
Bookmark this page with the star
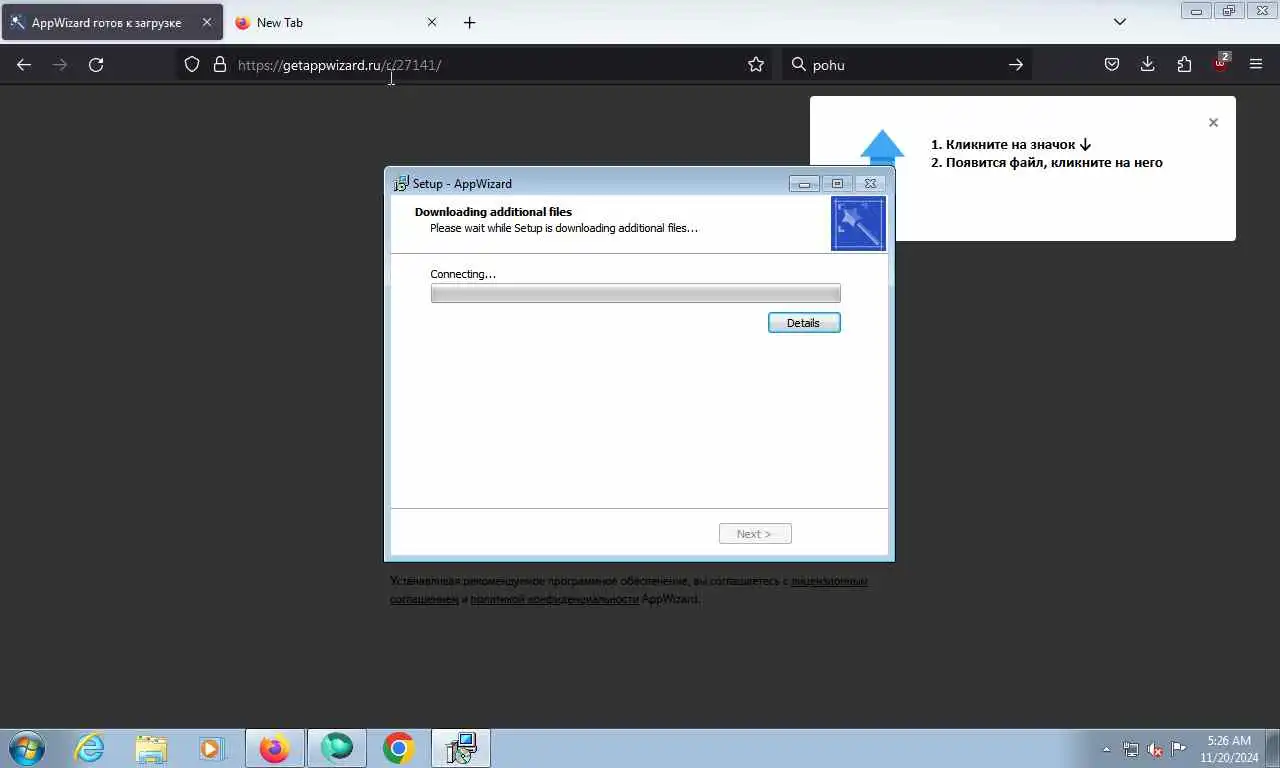pyautogui.click(x=756, y=64)
